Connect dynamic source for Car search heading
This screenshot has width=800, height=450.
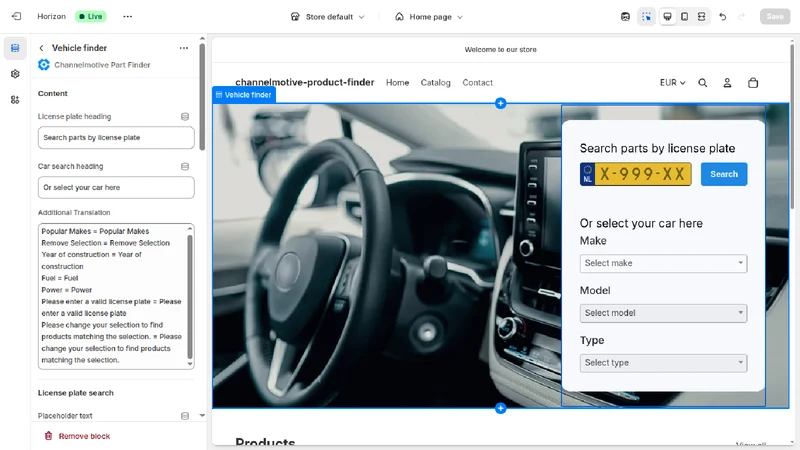185,166
